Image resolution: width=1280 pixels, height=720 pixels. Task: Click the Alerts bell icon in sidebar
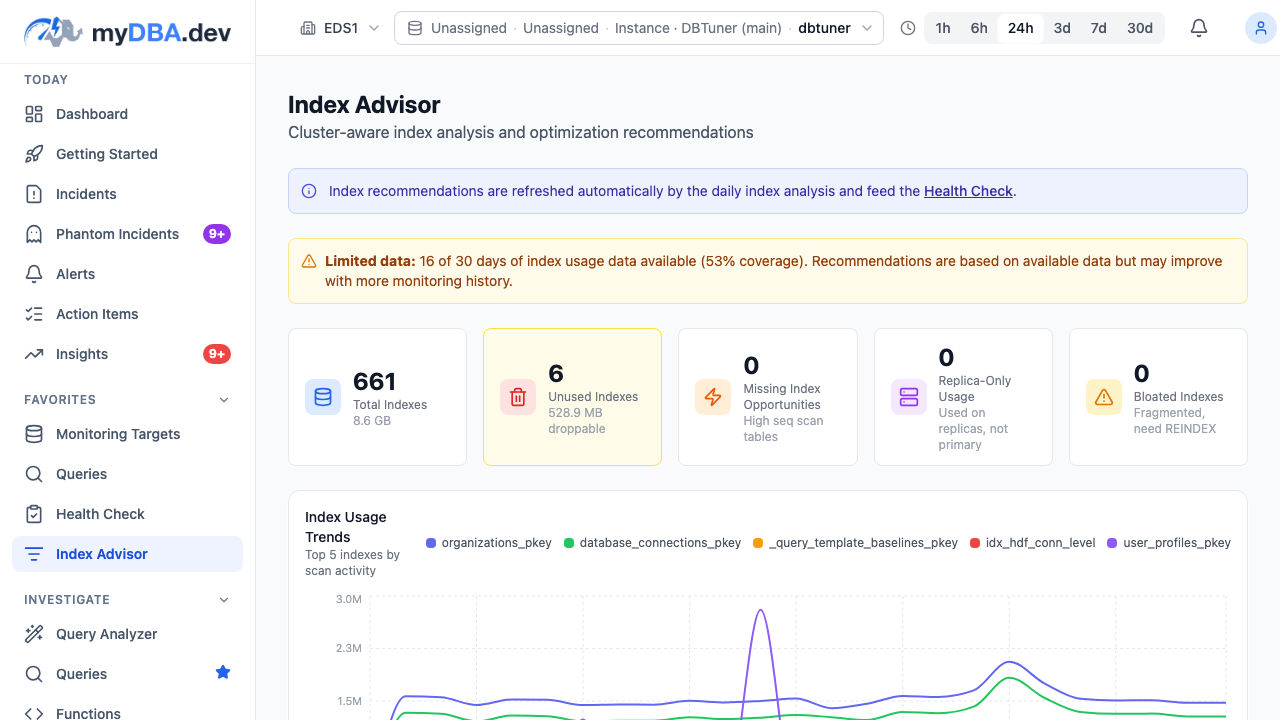34,274
